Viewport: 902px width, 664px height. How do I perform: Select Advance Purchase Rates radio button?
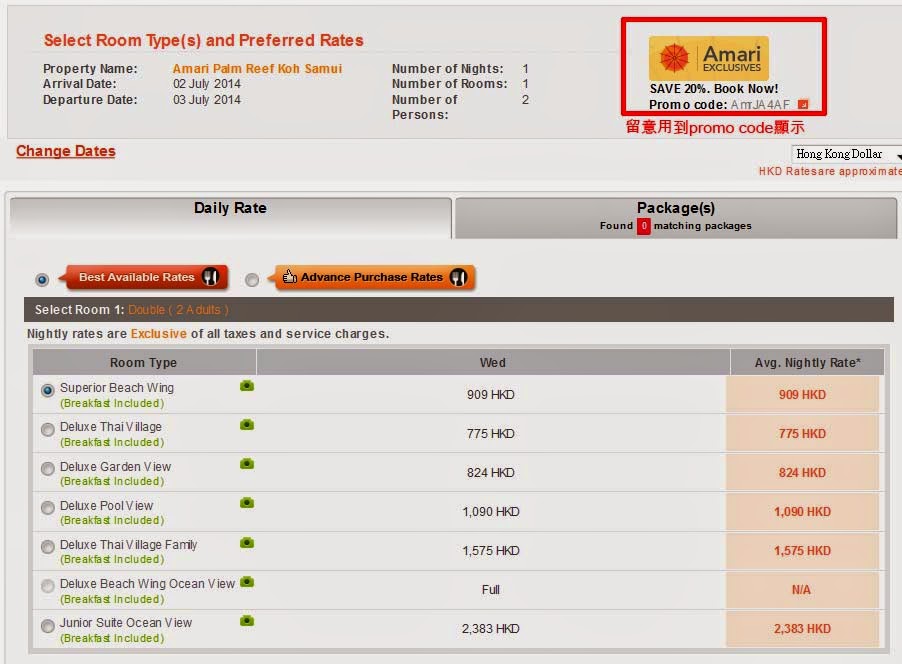tap(252, 280)
